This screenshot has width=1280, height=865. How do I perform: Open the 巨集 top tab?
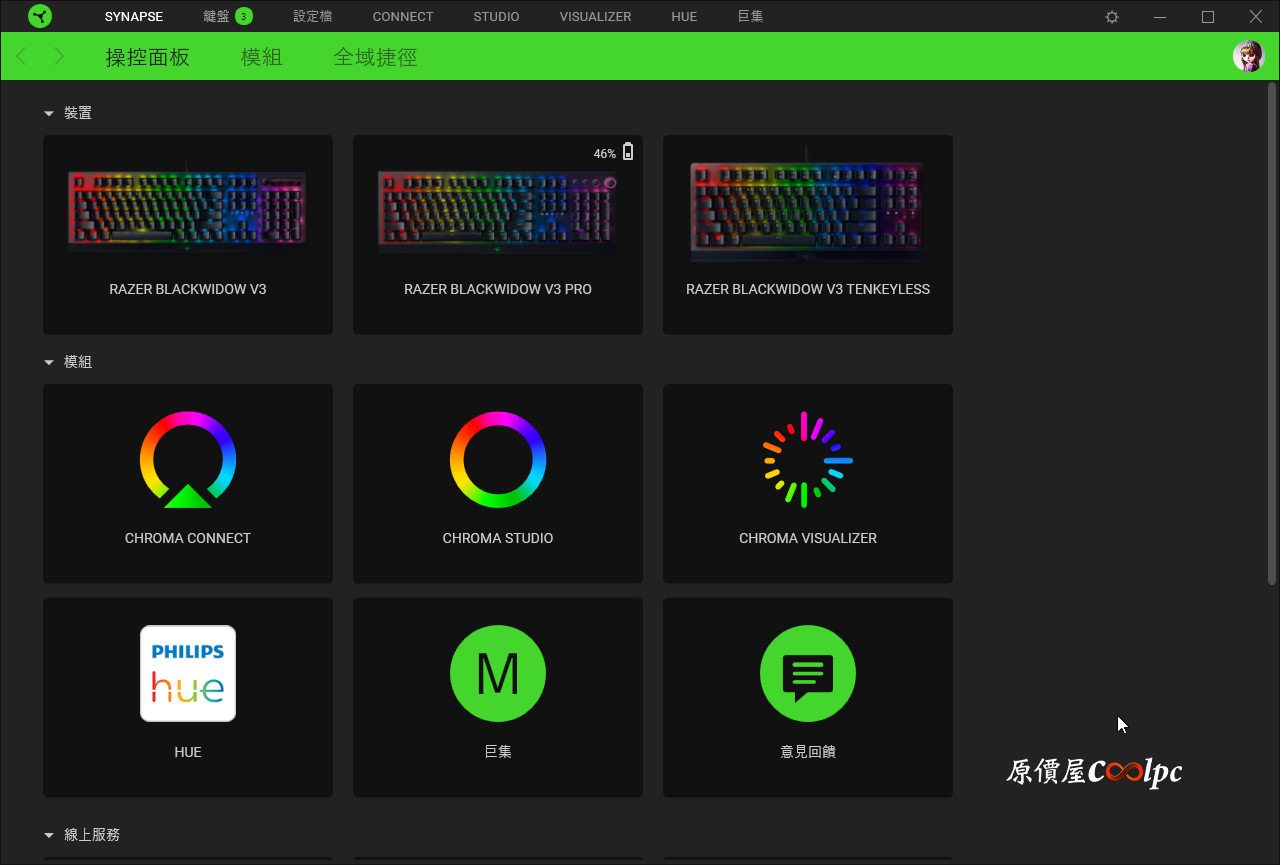click(750, 17)
